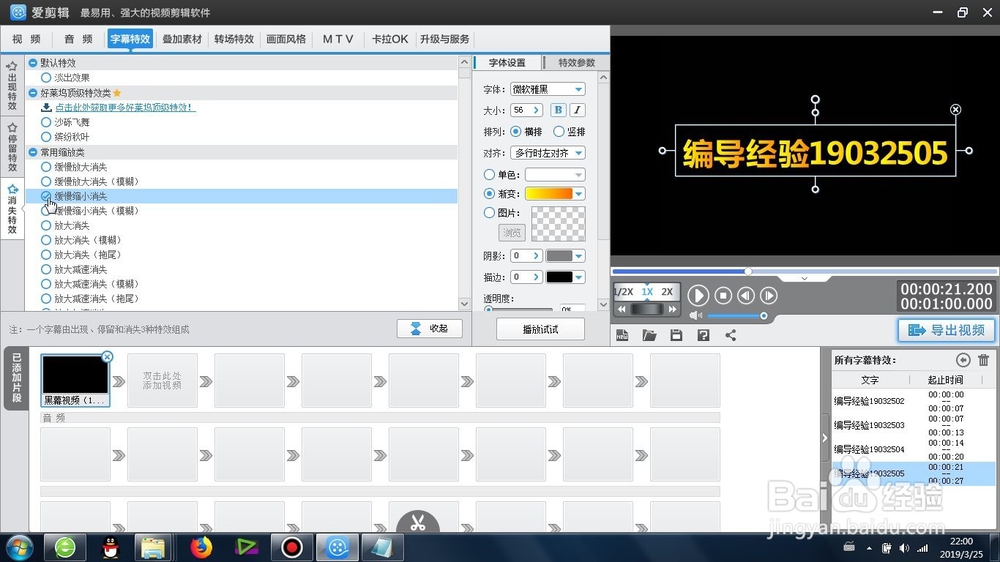Open the 出现特效 side tab

click(x=12, y=86)
